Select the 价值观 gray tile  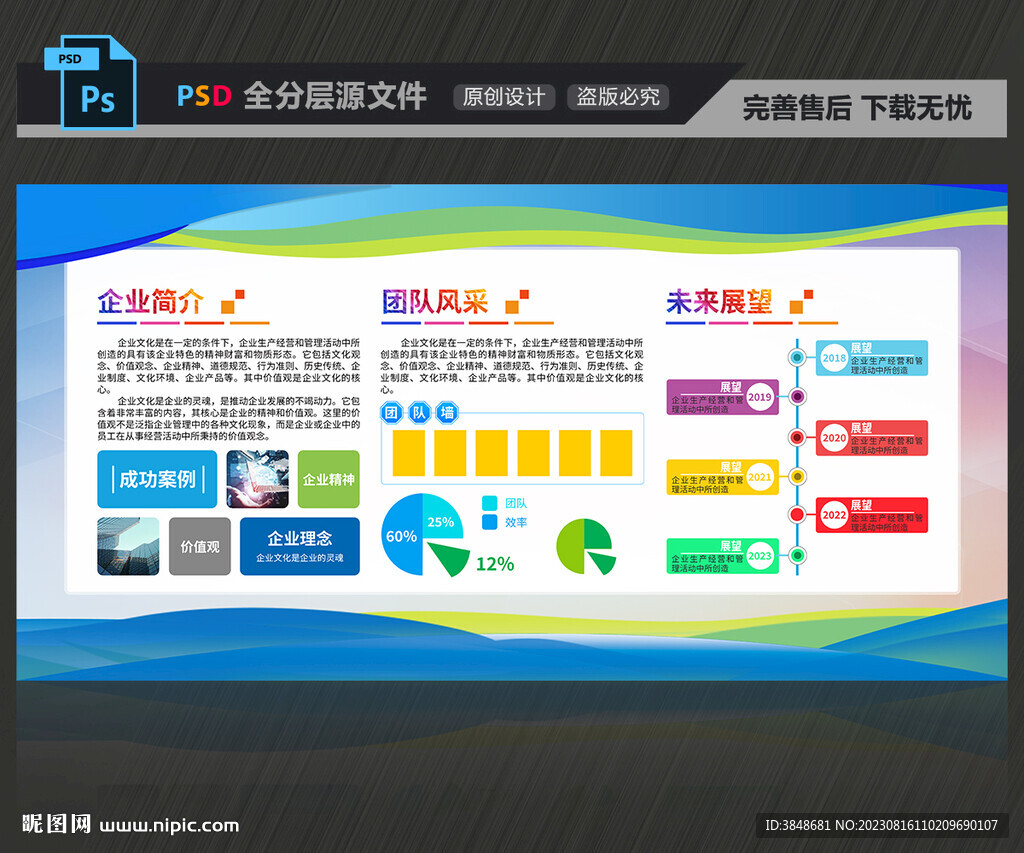[x=200, y=546]
